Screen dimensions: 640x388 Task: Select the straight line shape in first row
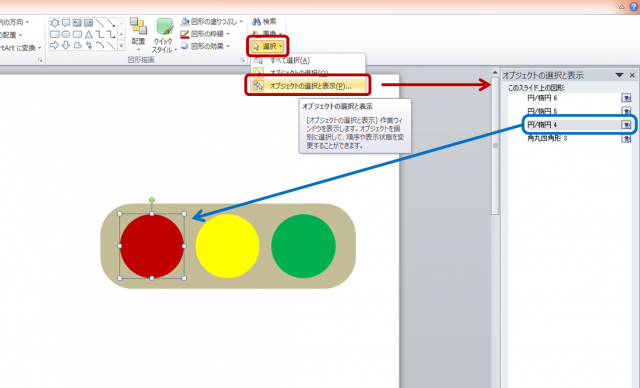coord(100,23)
